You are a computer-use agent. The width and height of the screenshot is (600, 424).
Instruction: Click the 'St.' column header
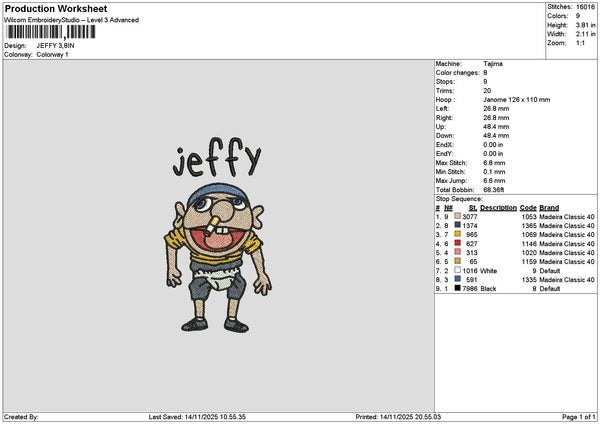pyautogui.click(x=473, y=208)
